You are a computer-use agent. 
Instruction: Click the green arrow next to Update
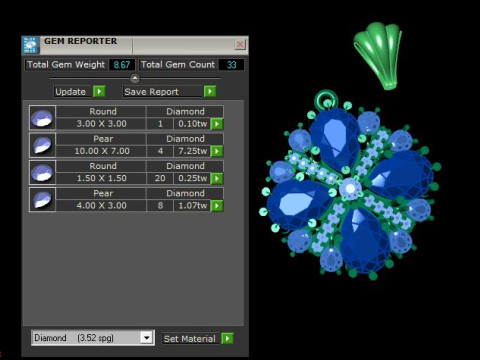(99, 91)
